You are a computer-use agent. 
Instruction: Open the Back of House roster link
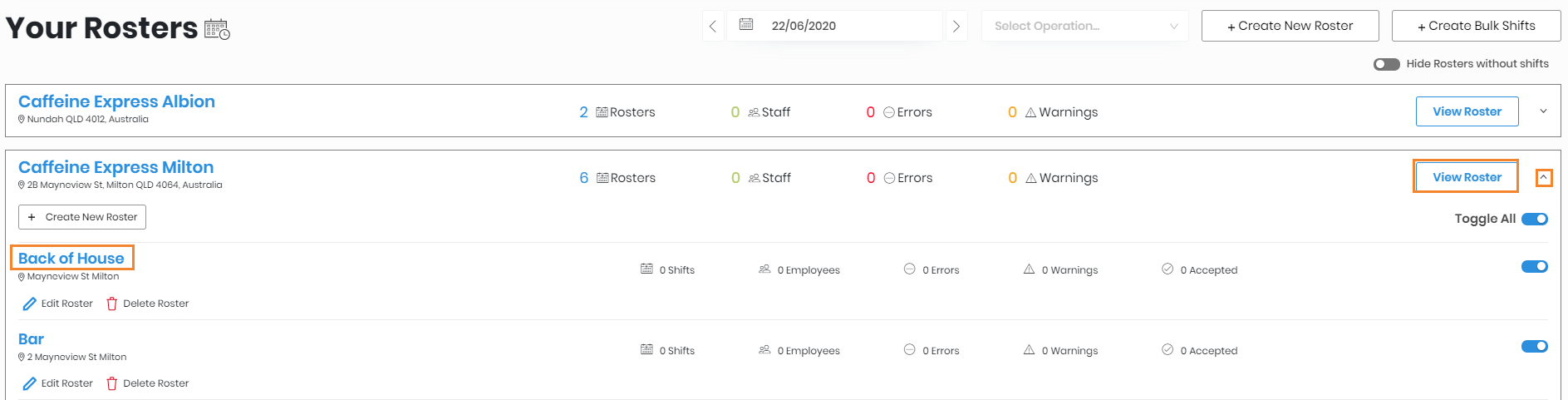71,259
